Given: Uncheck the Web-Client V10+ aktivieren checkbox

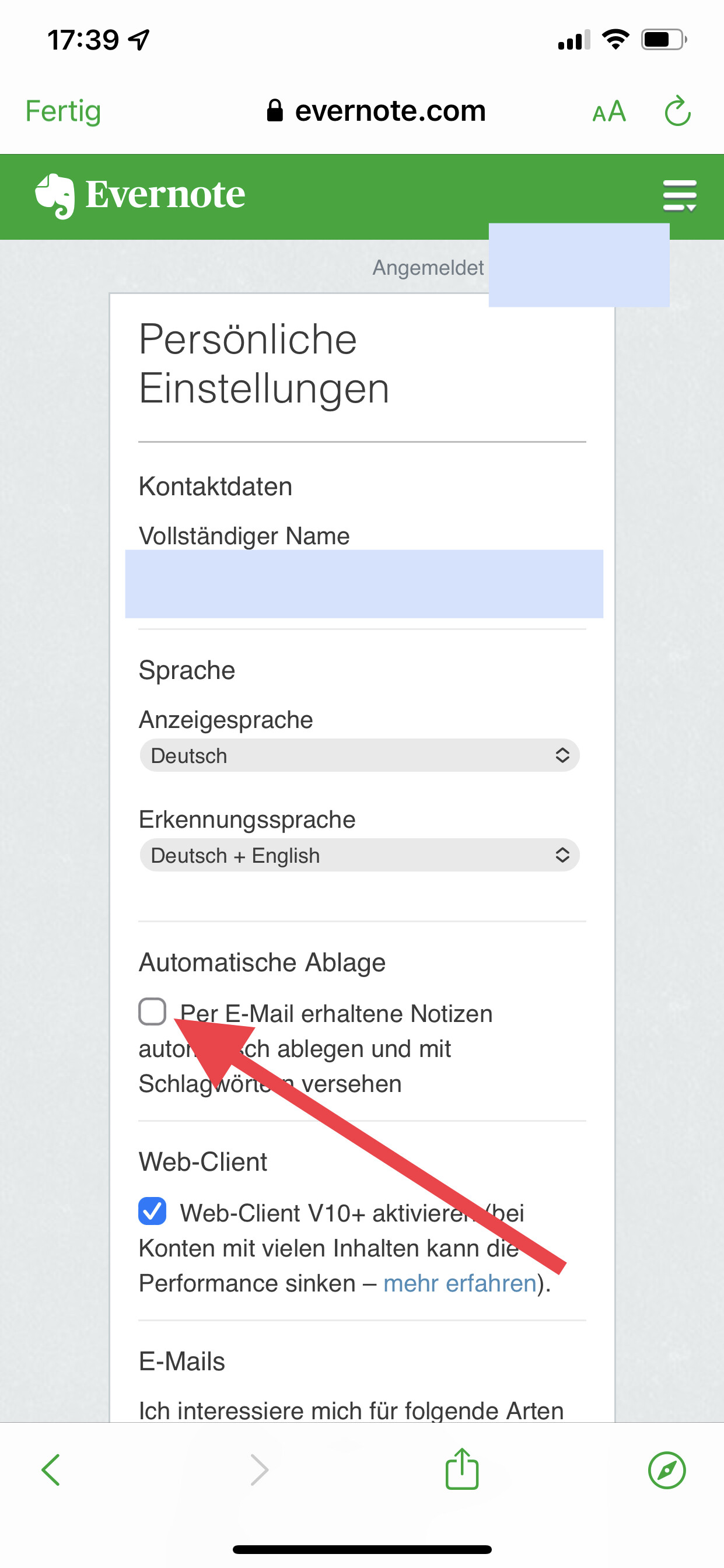Looking at the screenshot, I should pos(152,1212).
